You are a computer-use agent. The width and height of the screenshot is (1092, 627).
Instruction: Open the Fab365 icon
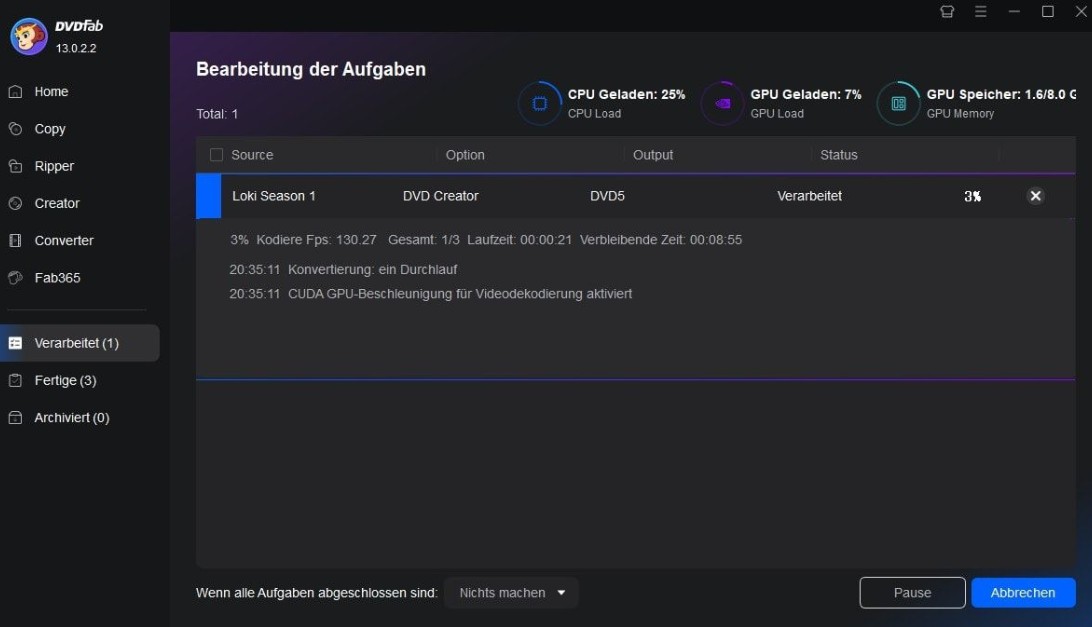tap(15, 278)
